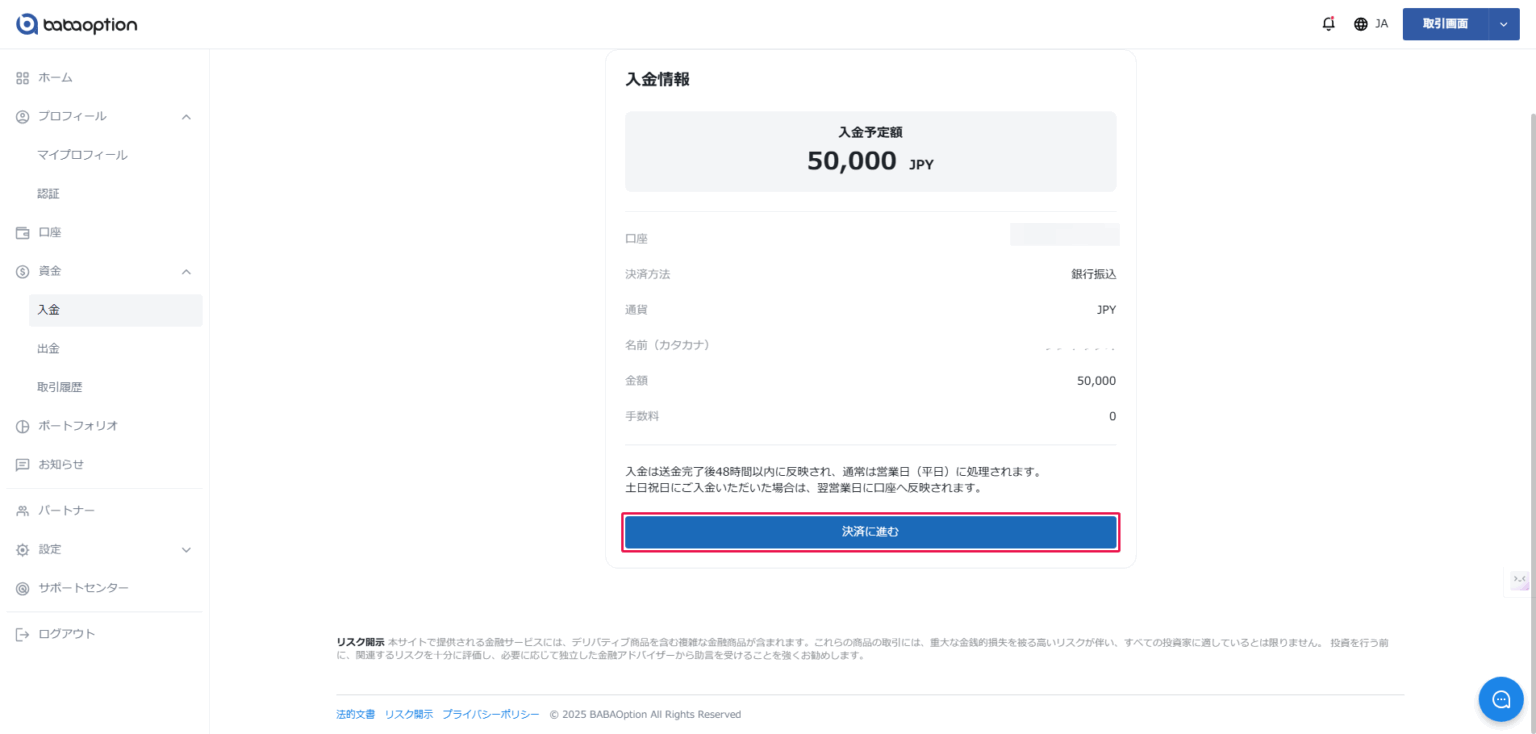
Task: Click the wallet icon for 口座
Action: pos(23,233)
